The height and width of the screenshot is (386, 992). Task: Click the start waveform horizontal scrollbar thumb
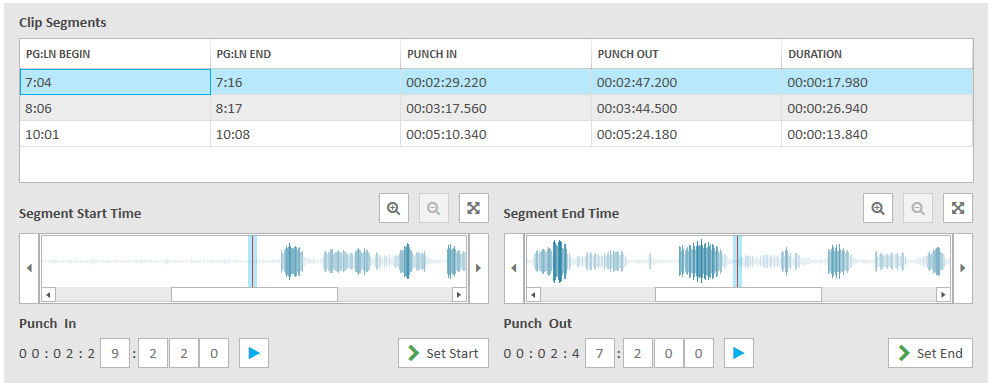[x=254, y=294]
